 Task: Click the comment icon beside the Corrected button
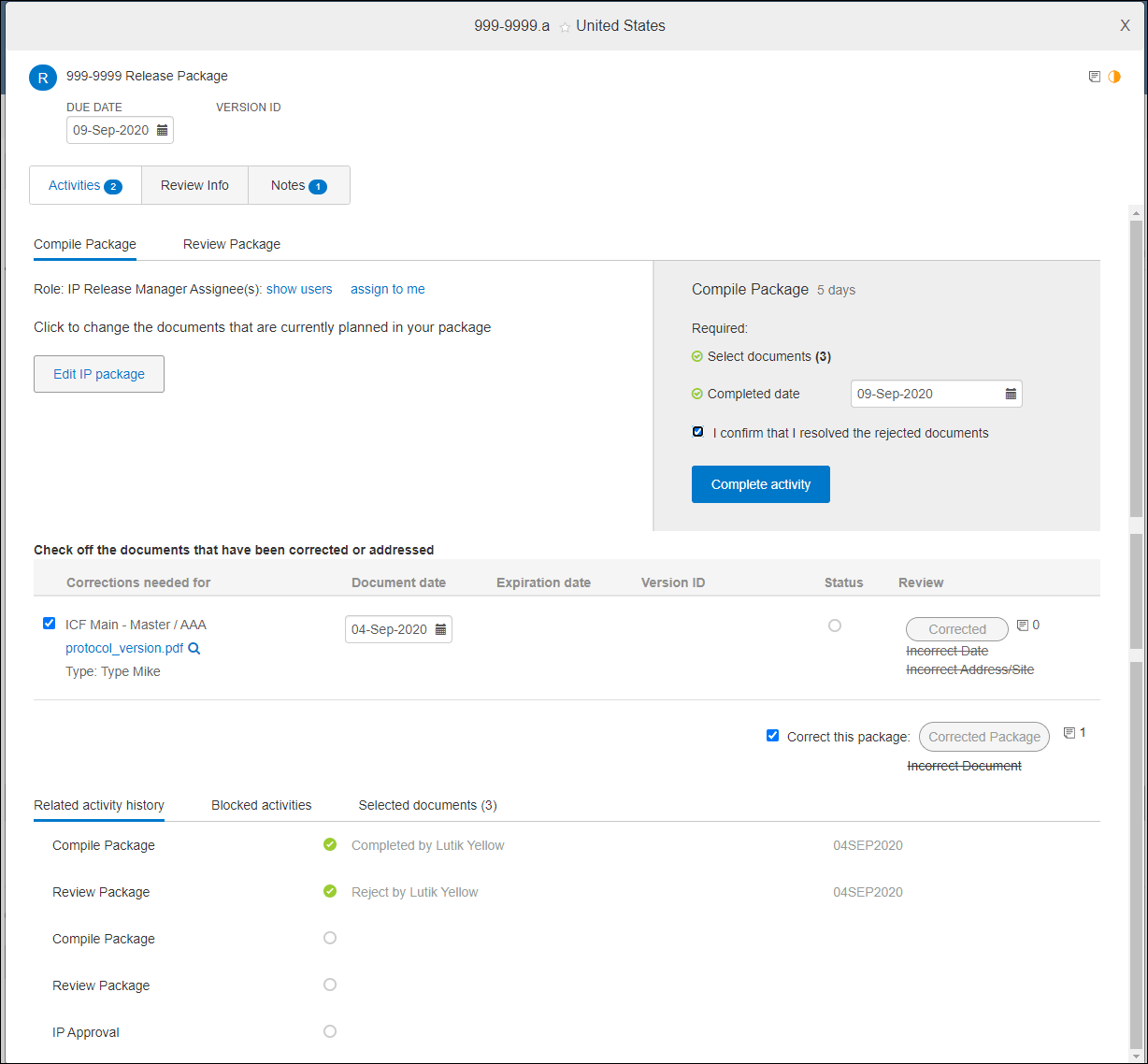[1023, 625]
